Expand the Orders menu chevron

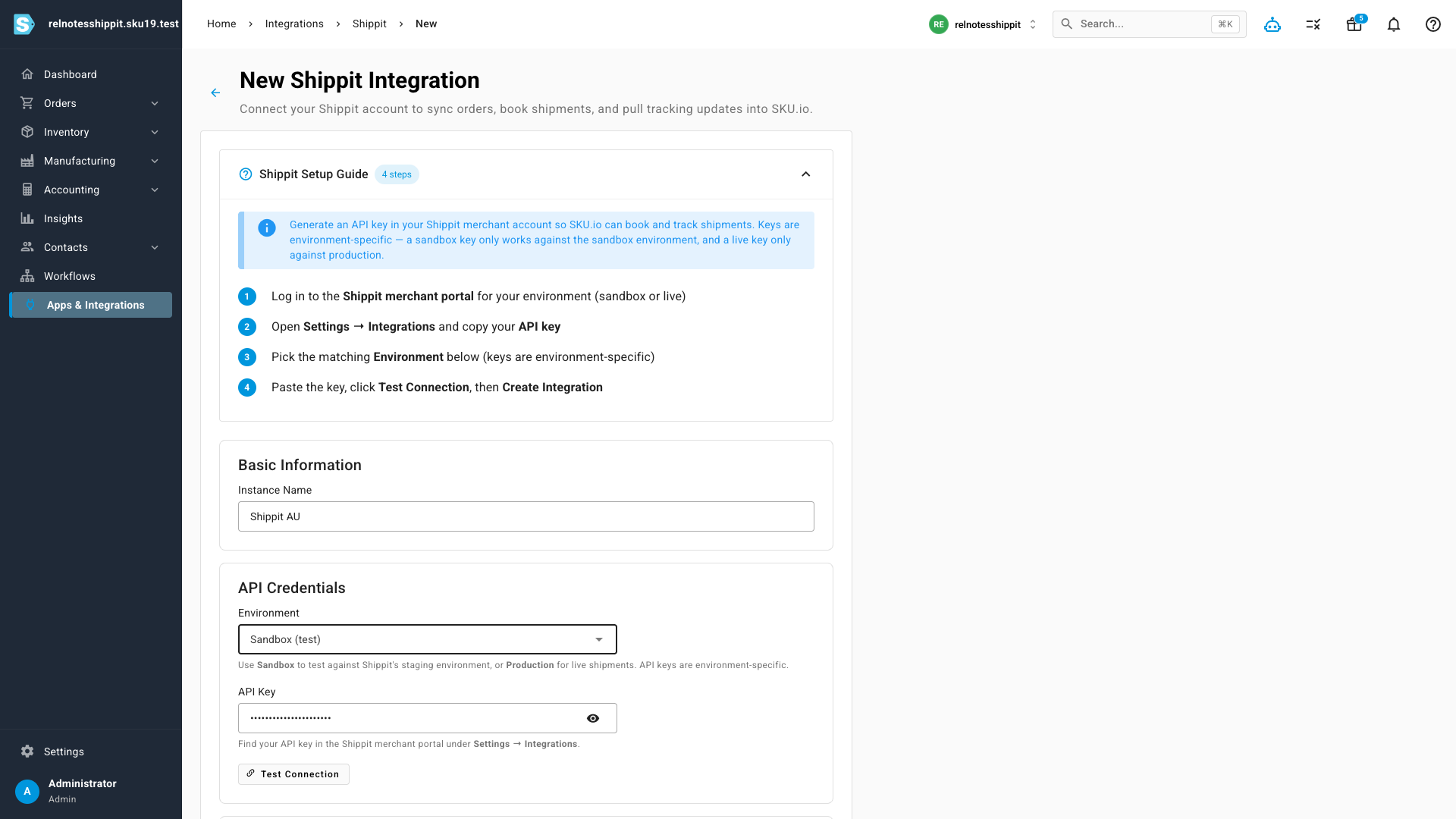pos(155,103)
